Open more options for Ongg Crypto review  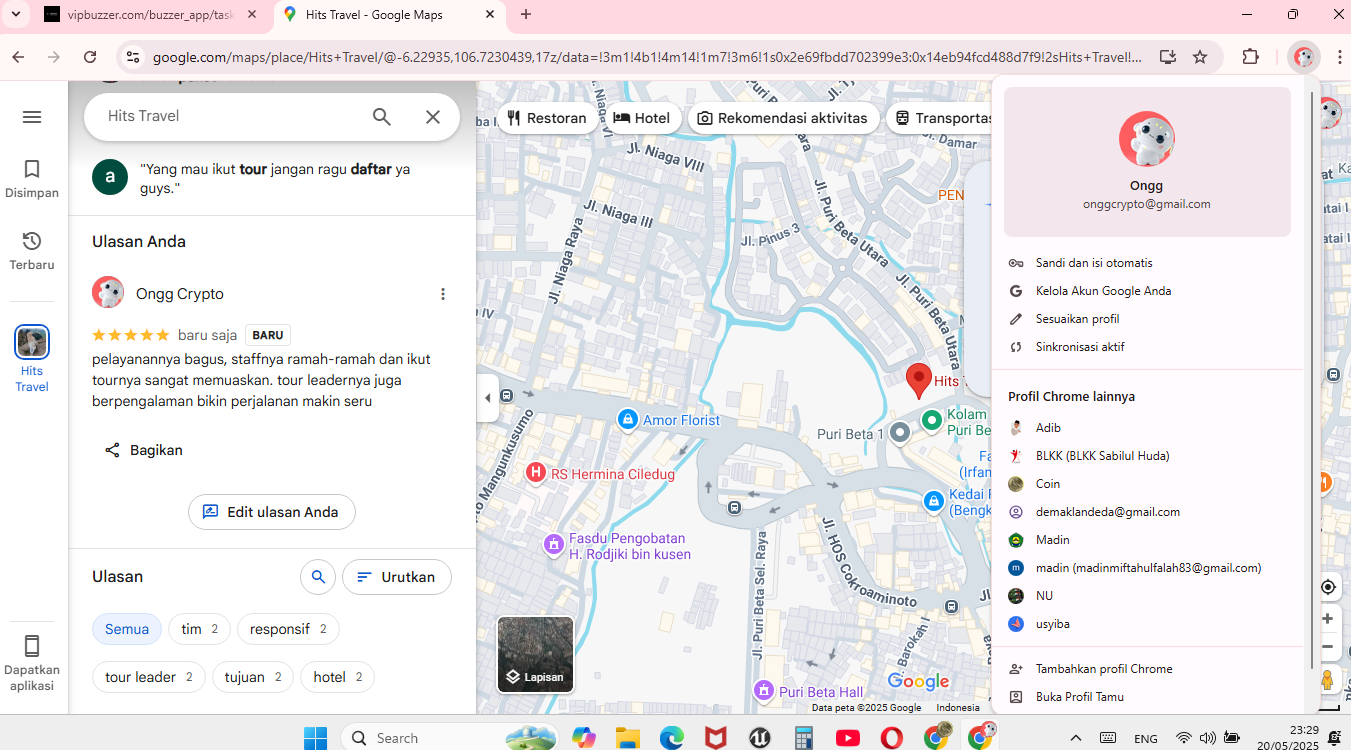[x=443, y=294]
